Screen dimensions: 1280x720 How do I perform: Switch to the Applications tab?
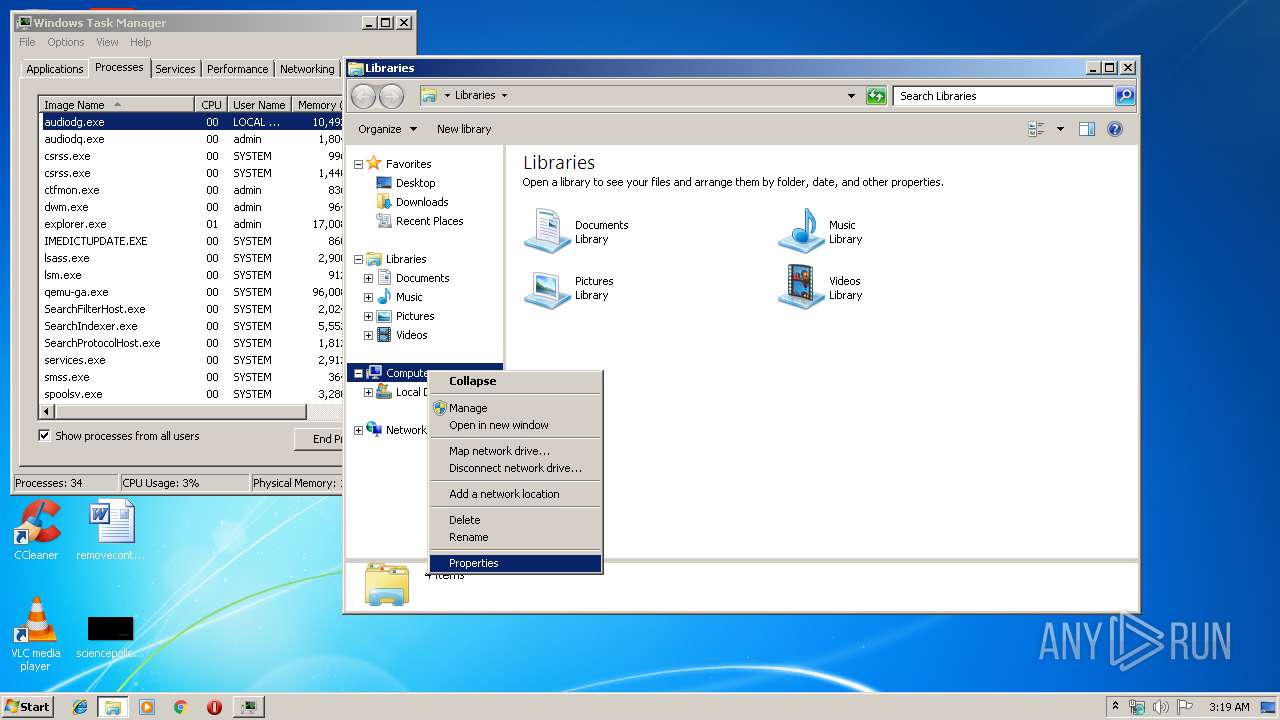click(54, 69)
